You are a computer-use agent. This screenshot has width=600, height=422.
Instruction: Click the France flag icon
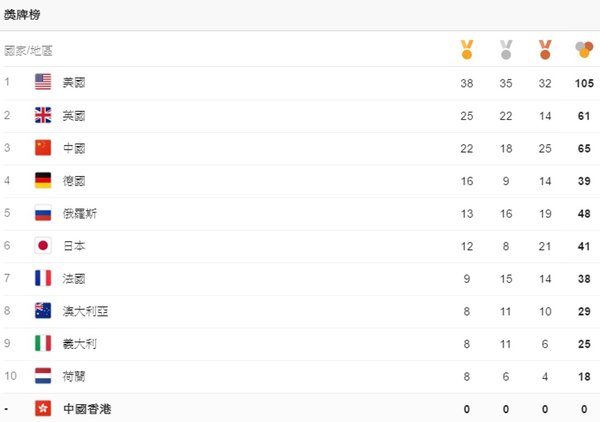43,278
